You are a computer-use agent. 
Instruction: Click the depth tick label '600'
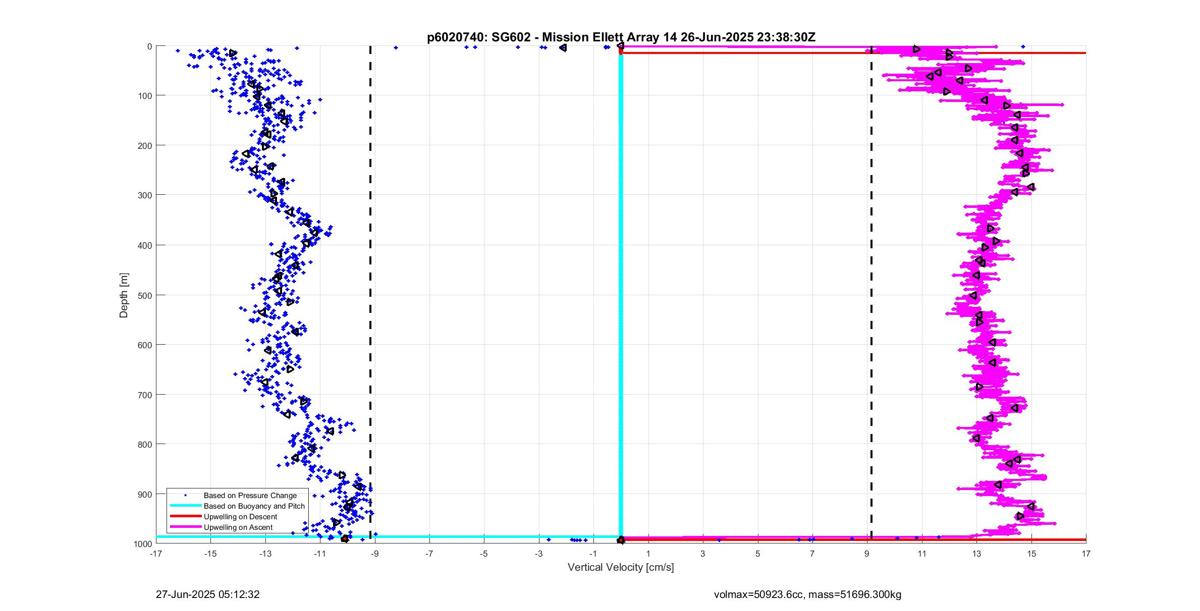(x=144, y=345)
